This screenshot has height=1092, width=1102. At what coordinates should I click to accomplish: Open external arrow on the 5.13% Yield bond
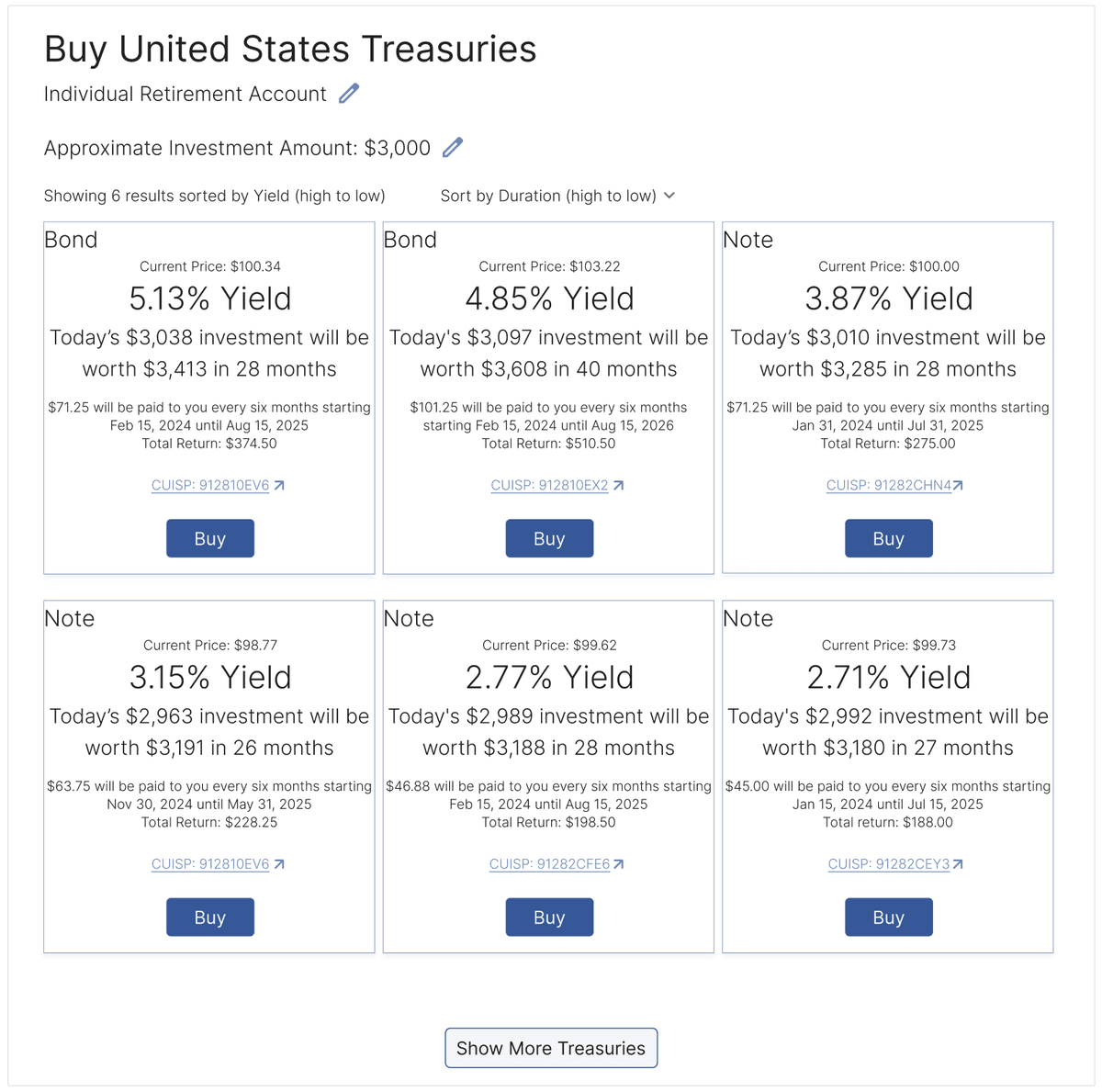(x=279, y=486)
